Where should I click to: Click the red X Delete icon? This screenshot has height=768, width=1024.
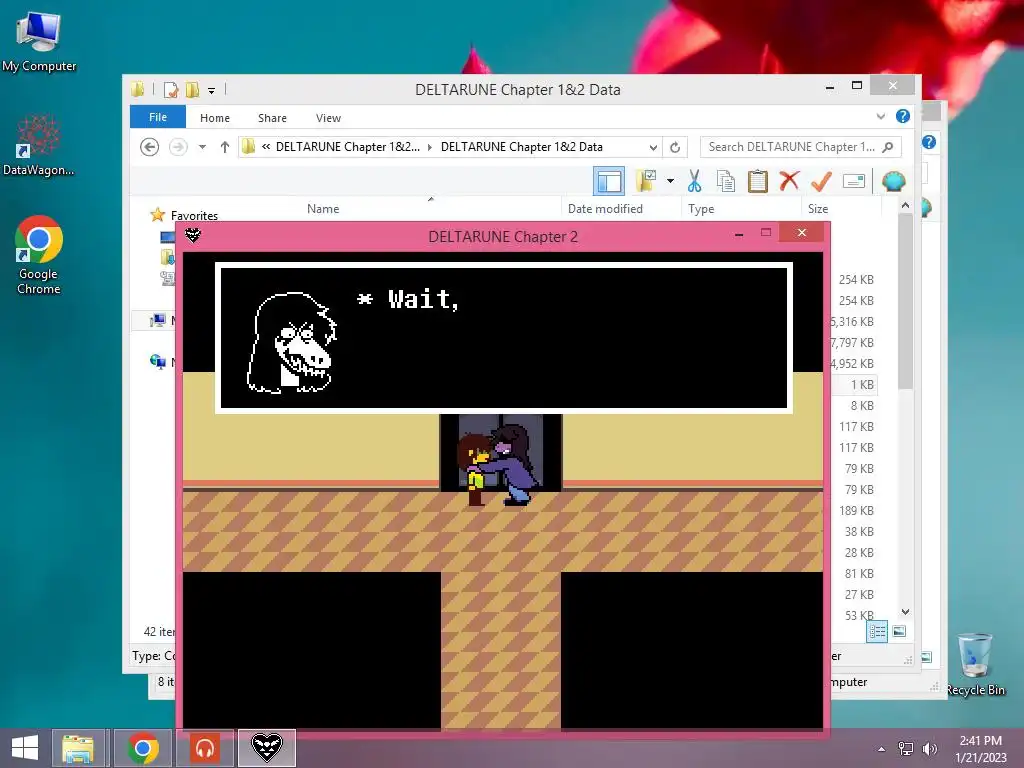click(x=789, y=180)
